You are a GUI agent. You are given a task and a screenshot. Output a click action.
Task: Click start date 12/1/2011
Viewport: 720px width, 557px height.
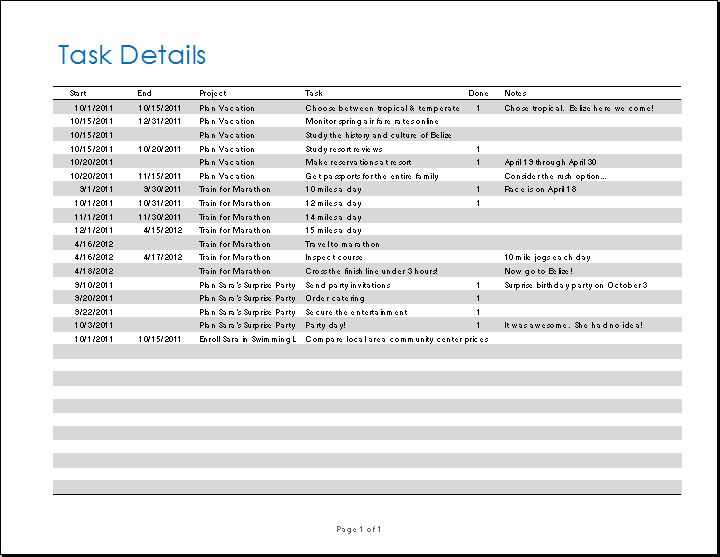pyautogui.click(x=94, y=231)
